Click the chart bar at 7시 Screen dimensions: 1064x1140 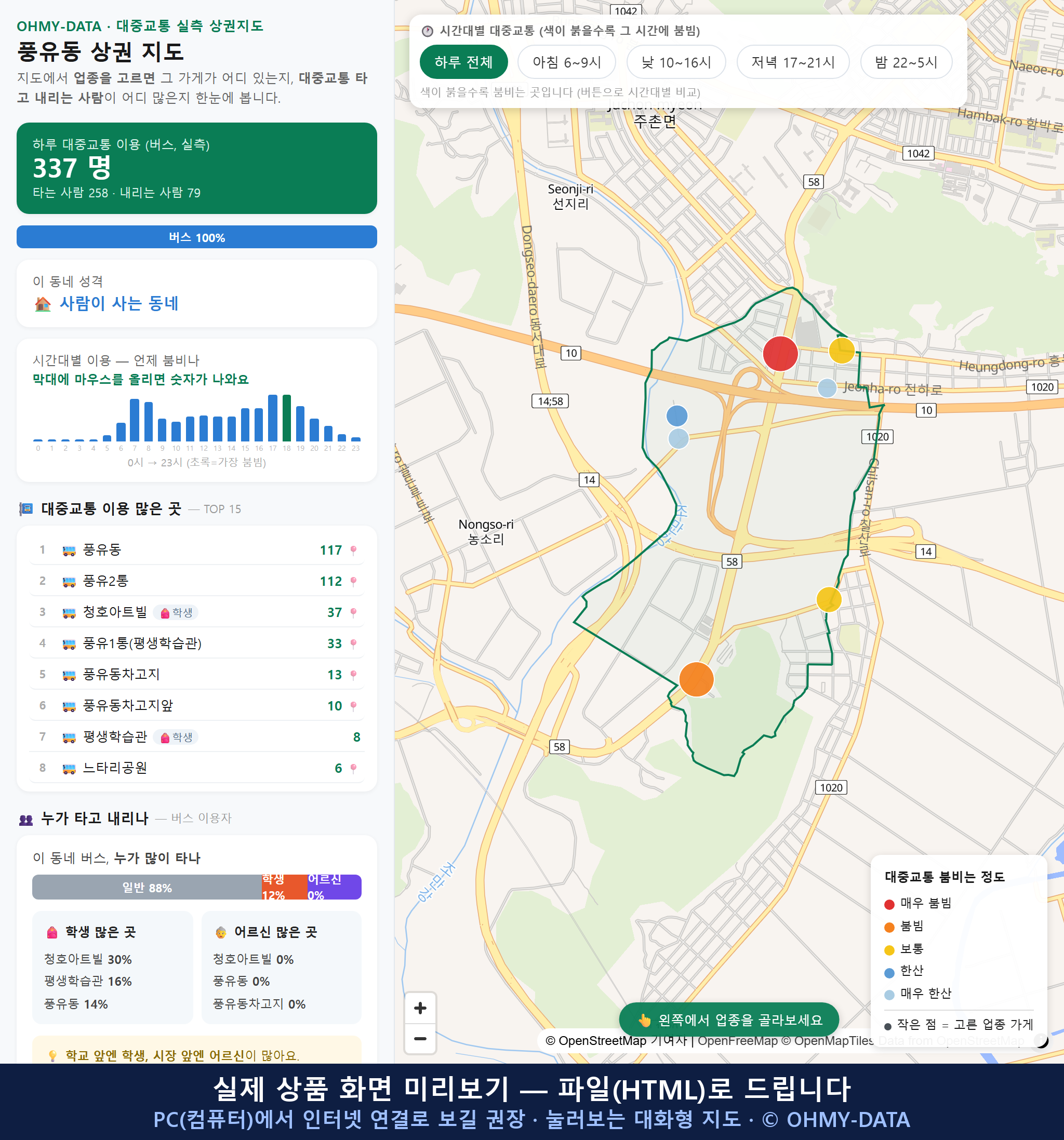(x=134, y=420)
